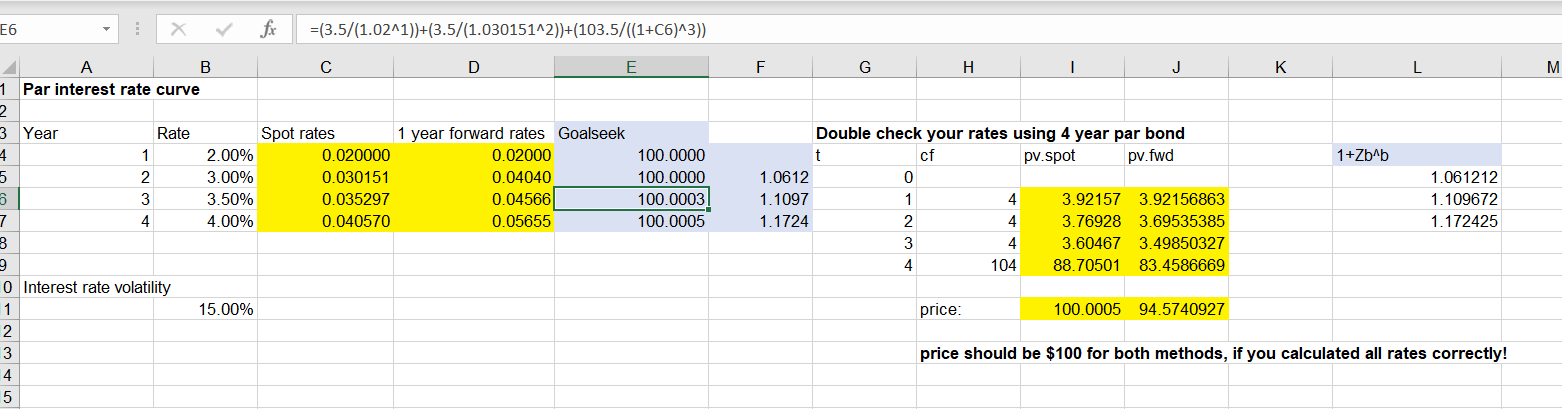
Task: Select price cell 94.5740927
Action: tap(1176, 310)
